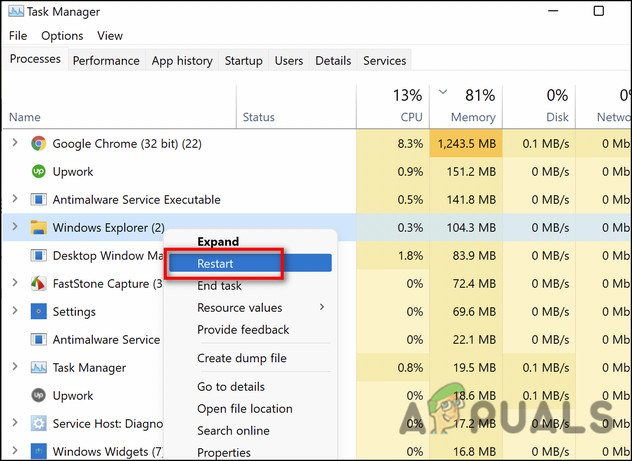This screenshot has height=461, width=632.
Task: Expand the Google Chrome process group
Action: pos(15,143)
